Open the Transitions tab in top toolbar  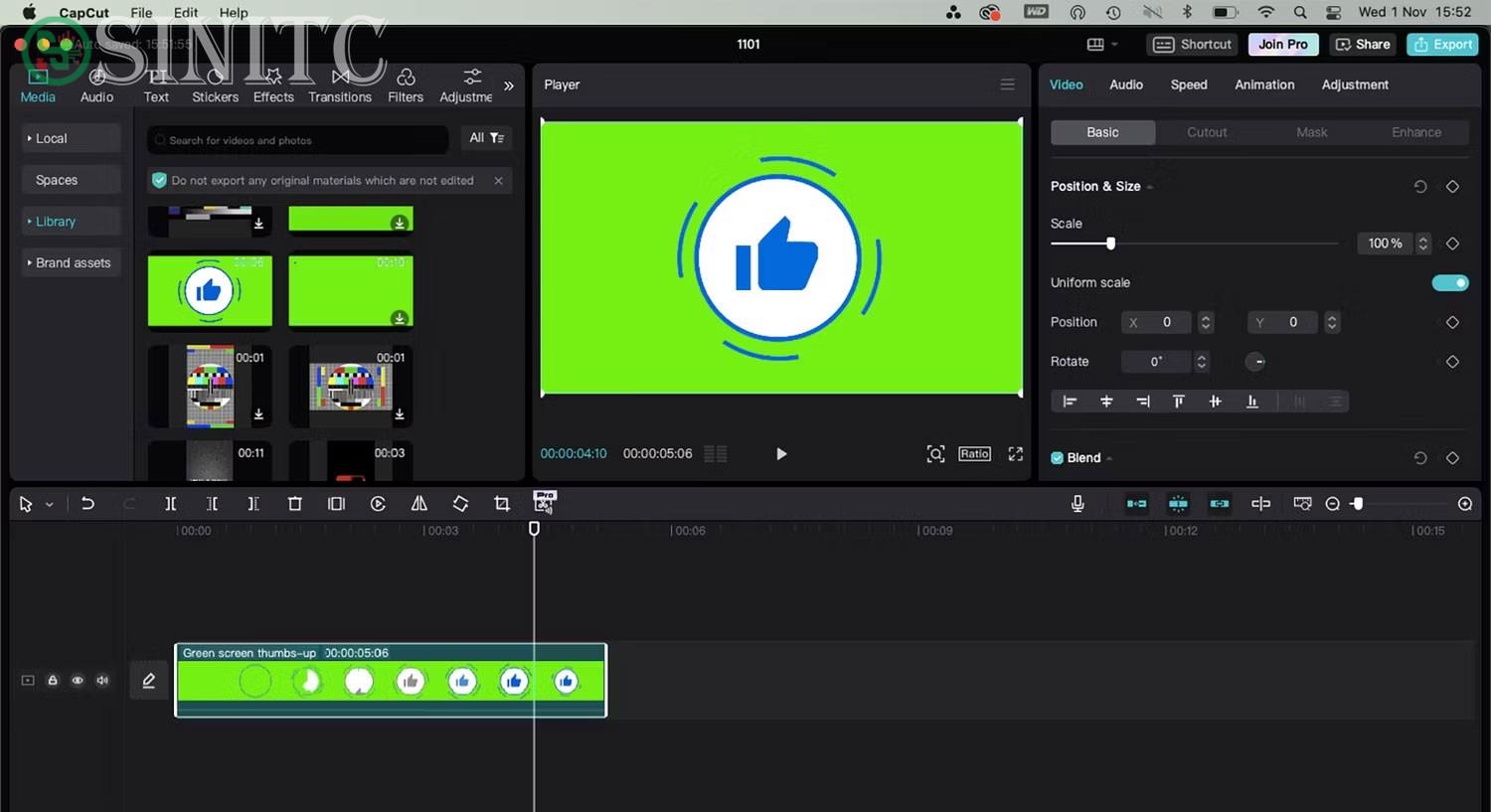coord(340,85)
